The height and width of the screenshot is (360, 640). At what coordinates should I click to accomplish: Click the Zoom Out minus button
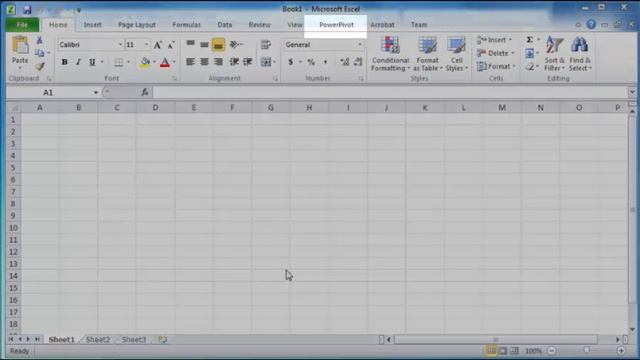[x=552, y=351]
